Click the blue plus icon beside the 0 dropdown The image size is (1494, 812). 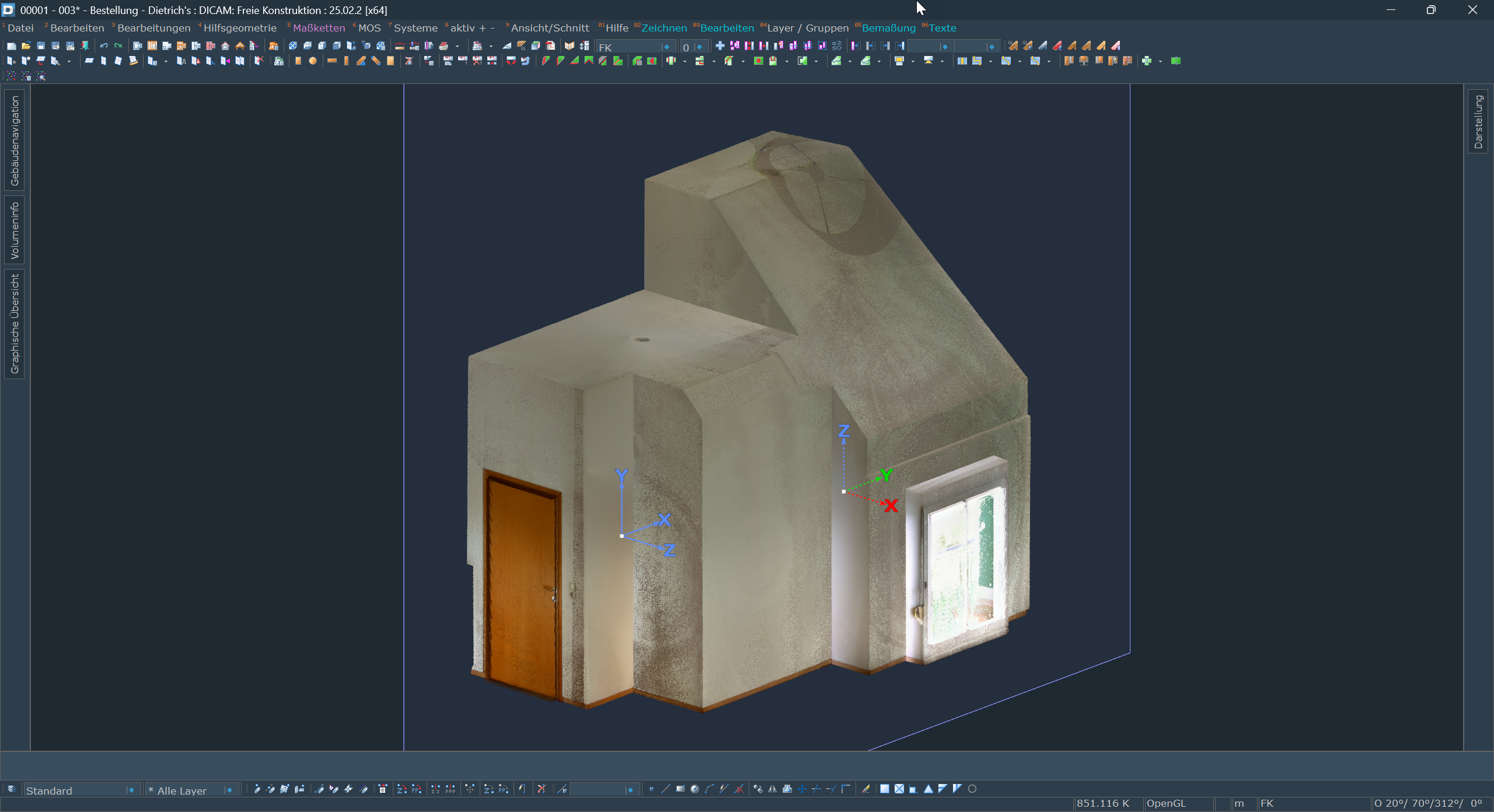pyautogui.click(x=720, y=45)
